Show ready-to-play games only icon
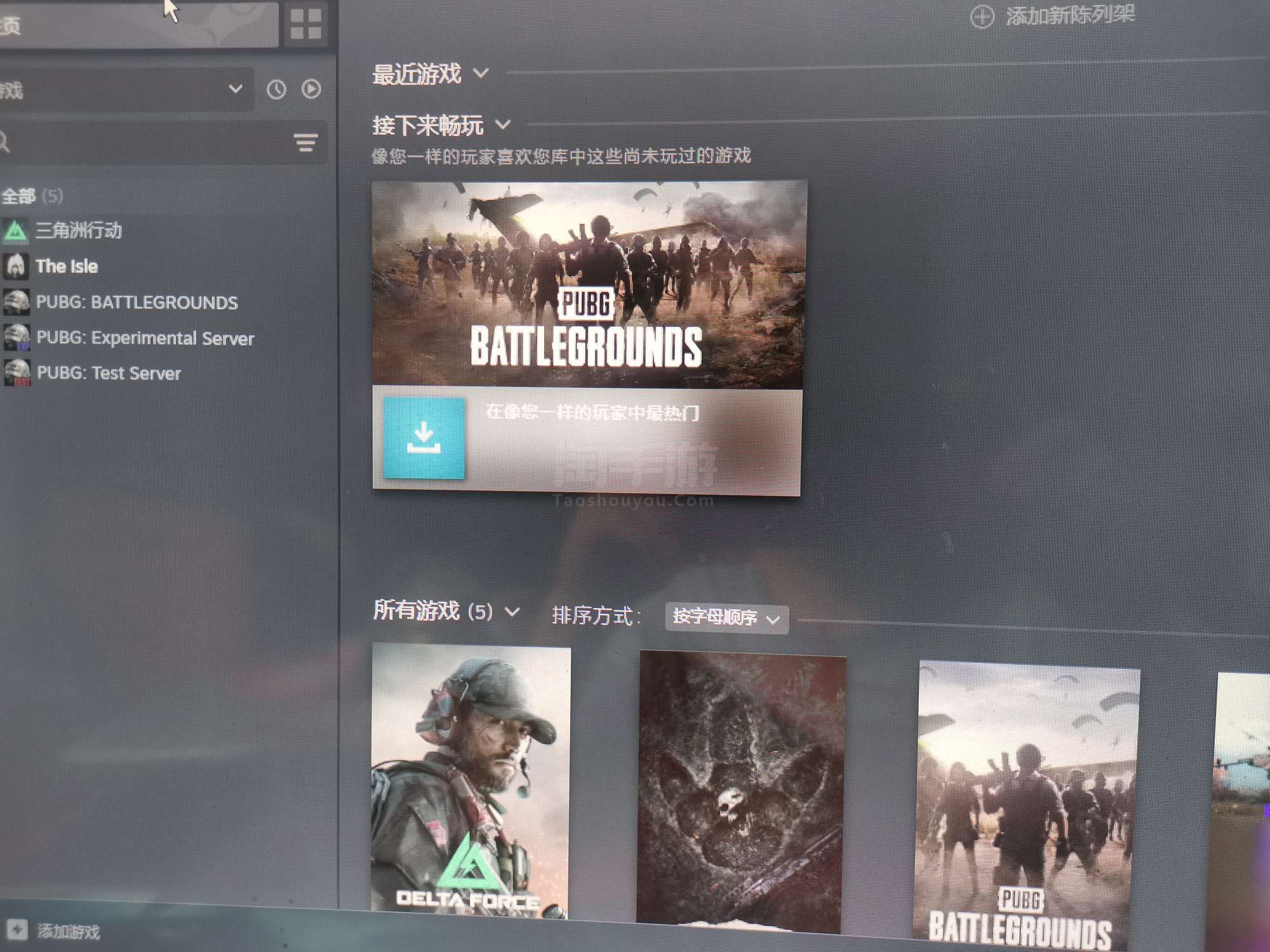1270x952 pixels. click(311, 89)
